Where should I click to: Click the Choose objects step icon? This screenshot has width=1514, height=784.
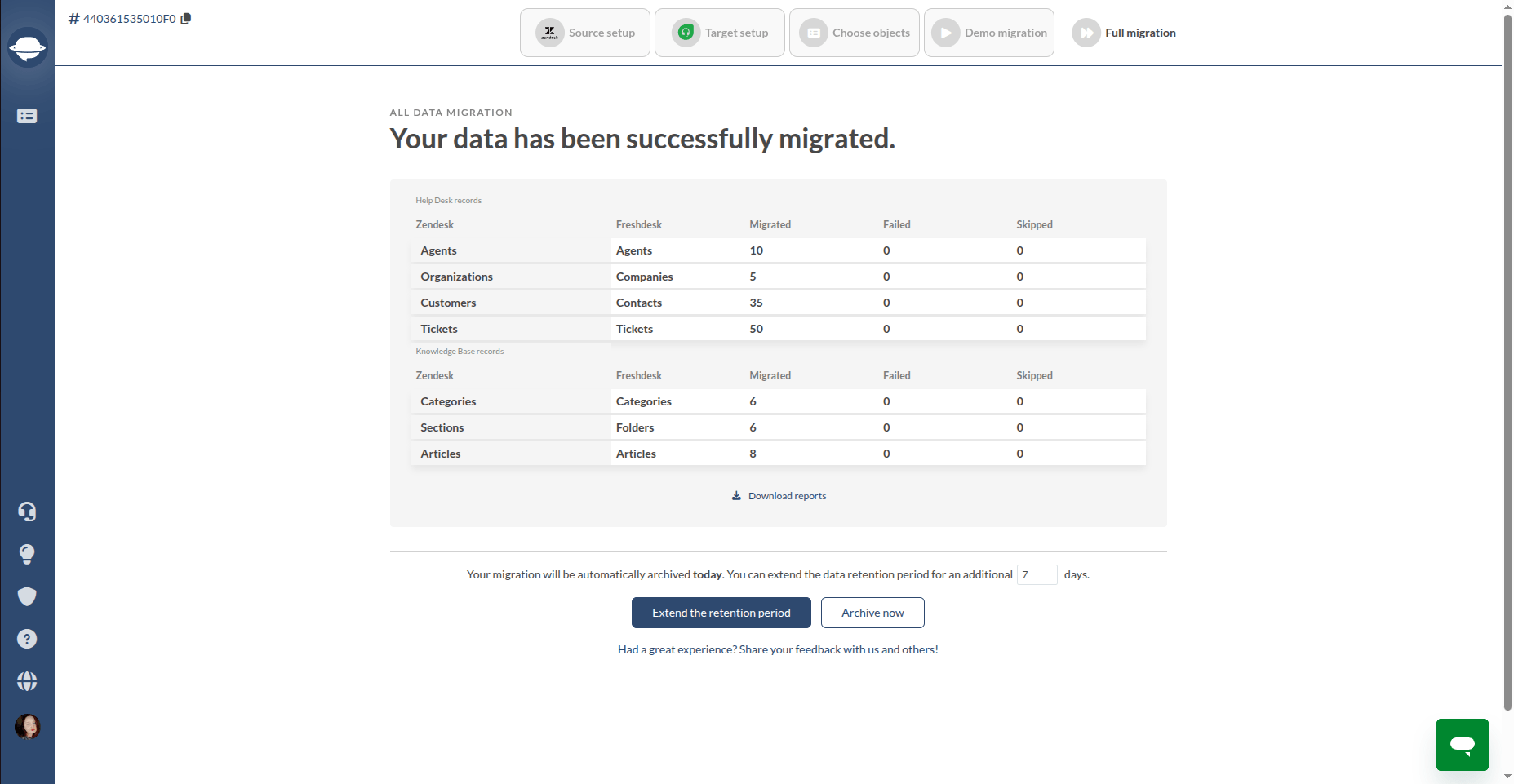814,33
